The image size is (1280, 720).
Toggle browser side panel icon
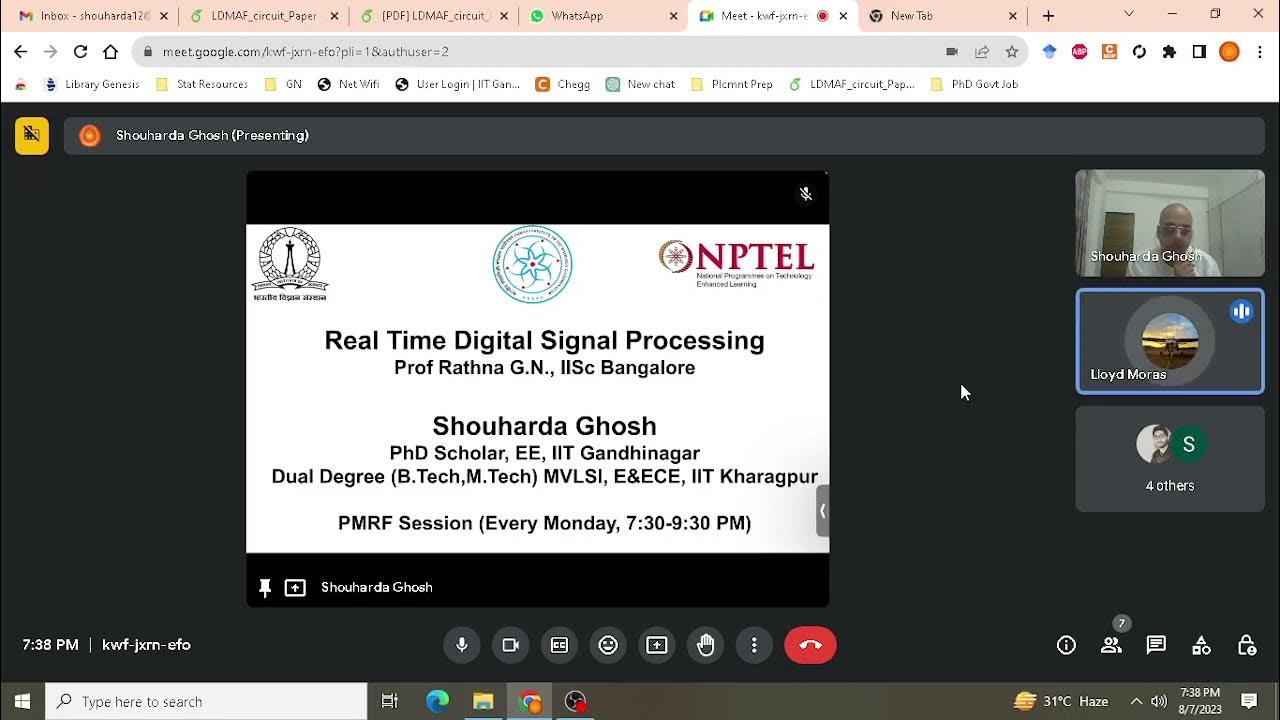[x=1199, y=52]
